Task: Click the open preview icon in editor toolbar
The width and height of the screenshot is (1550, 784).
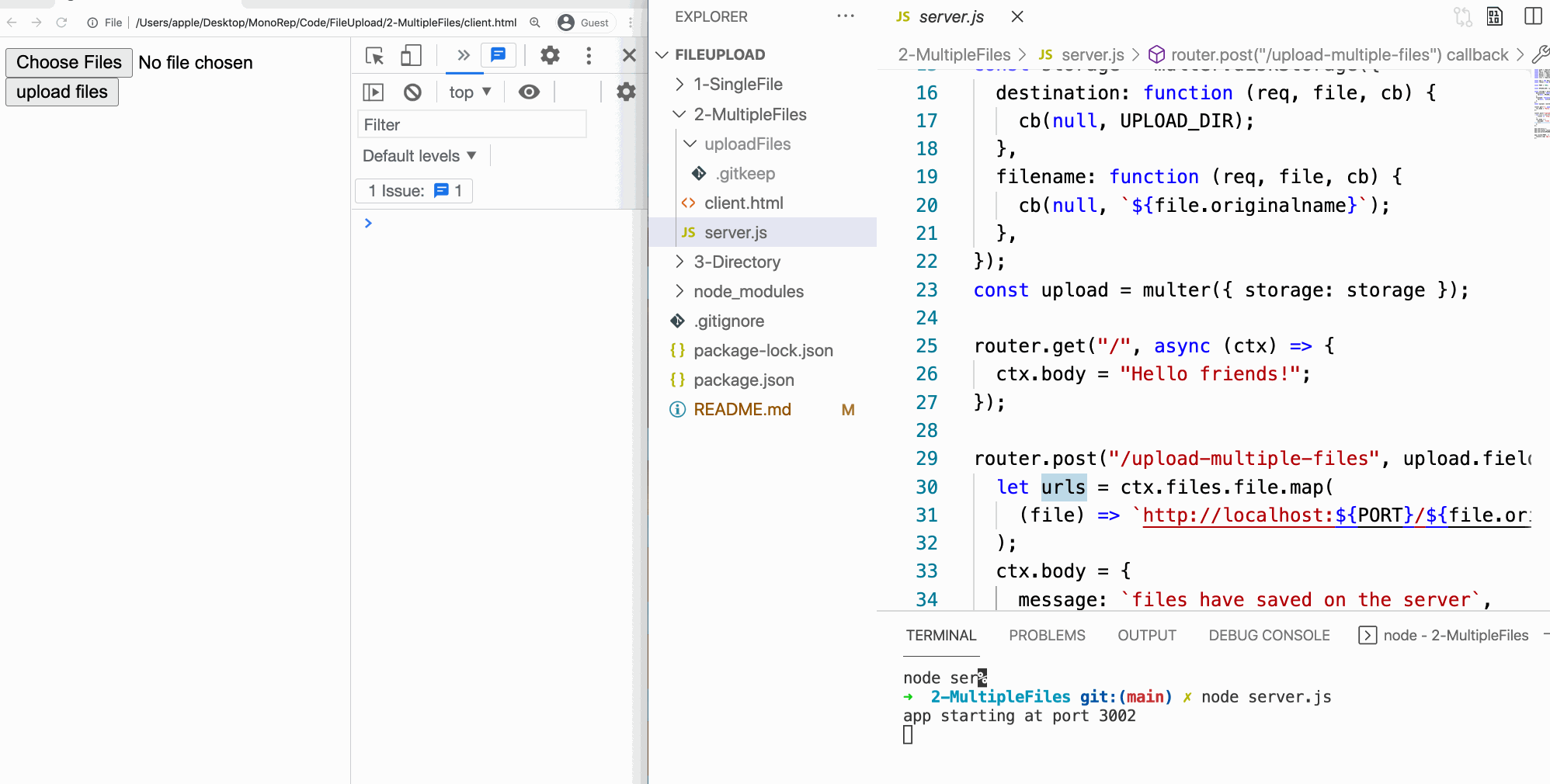Action: (1495, 16)
